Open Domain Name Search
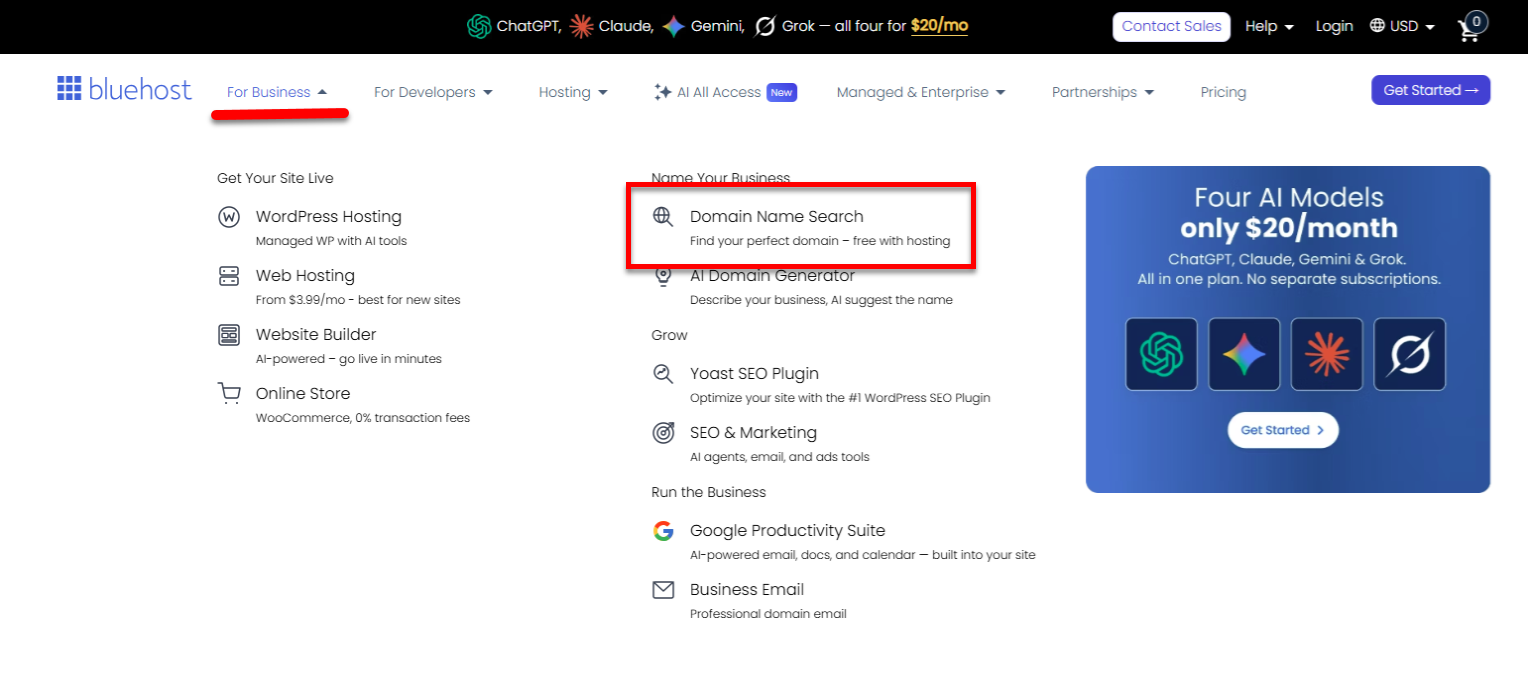Viewport: 1528px width, 679px height. 777,216
